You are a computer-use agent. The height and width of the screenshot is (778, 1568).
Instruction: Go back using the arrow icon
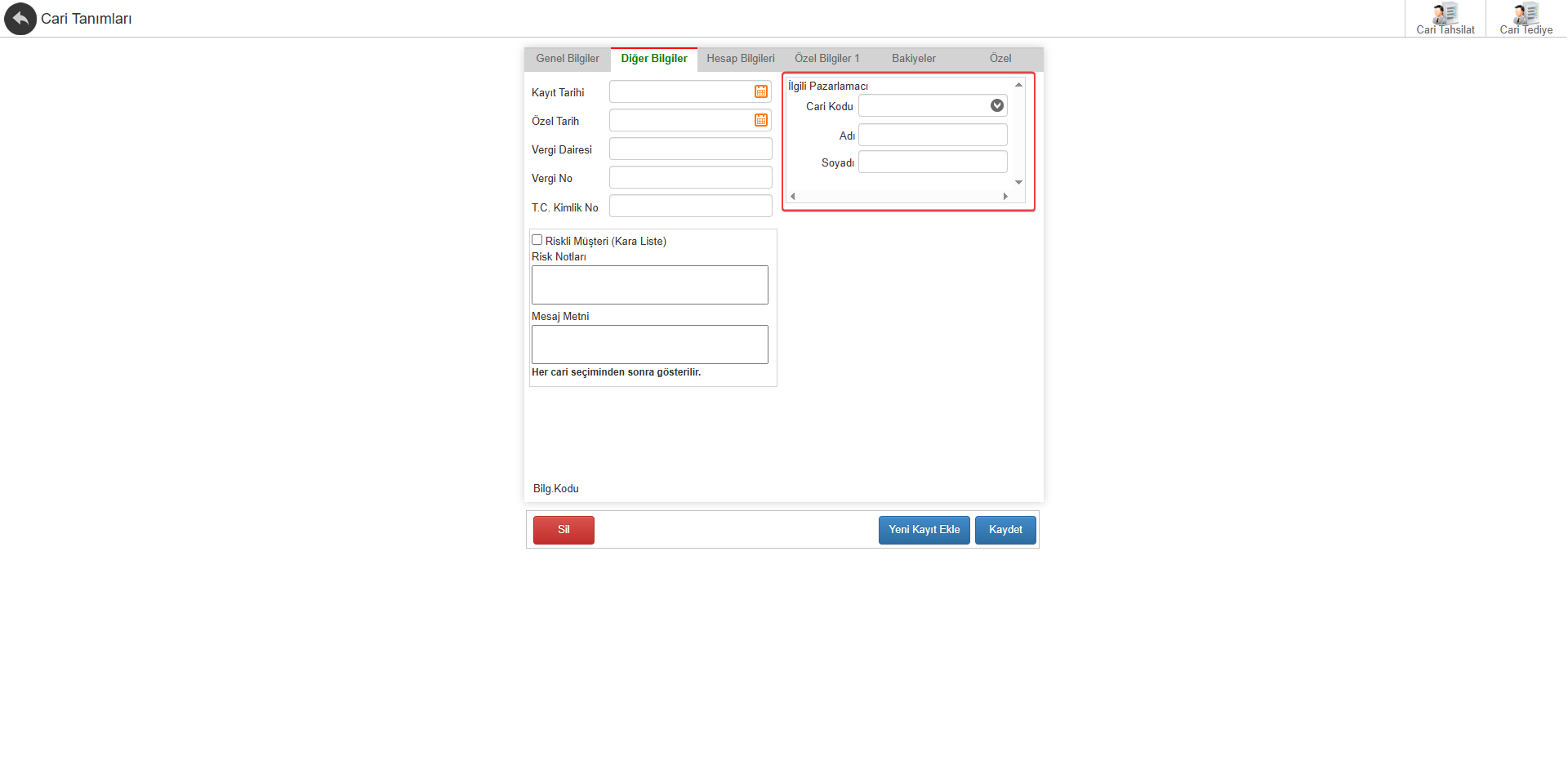[x=20, y=19]
